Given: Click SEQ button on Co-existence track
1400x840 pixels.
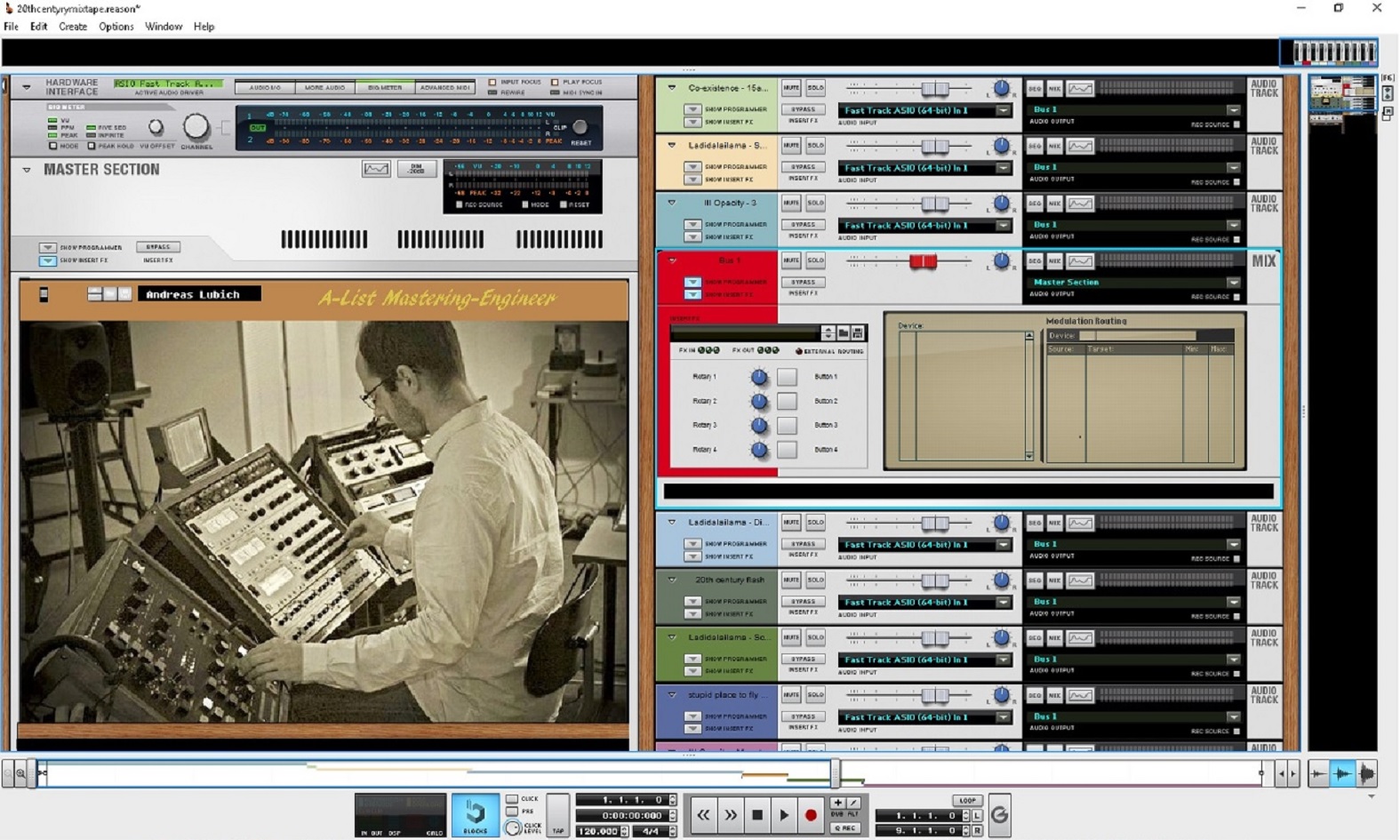Looking at the screenshot, I should 1035,88.
